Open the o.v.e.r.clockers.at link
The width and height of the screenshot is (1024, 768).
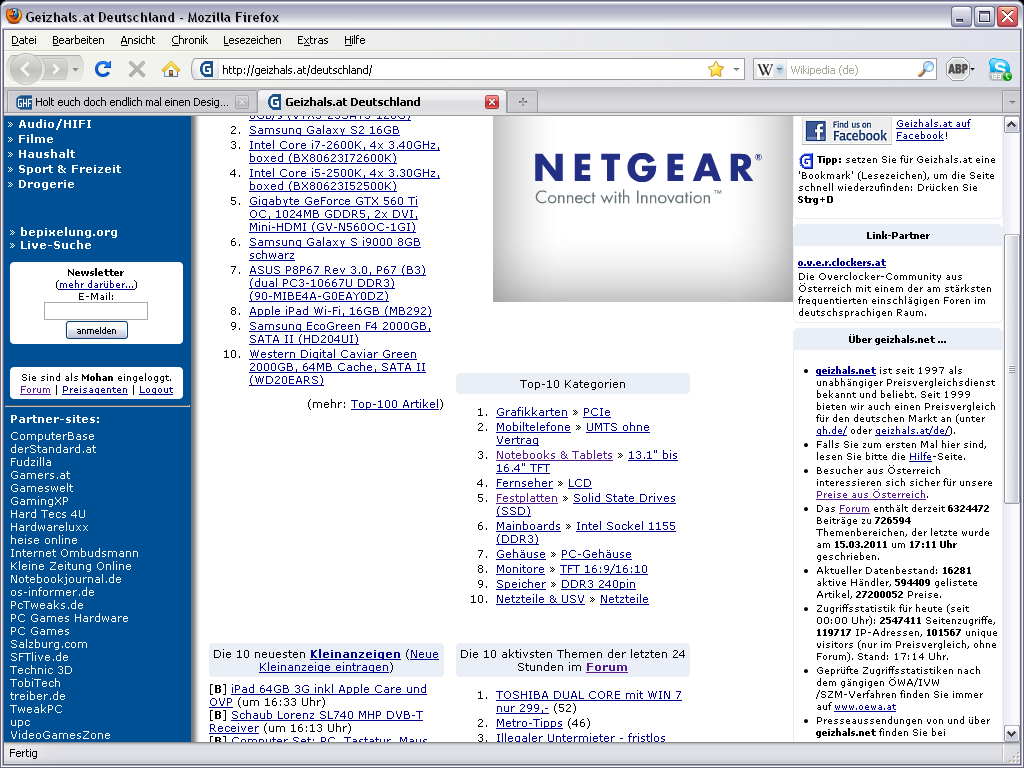(841, 263)
